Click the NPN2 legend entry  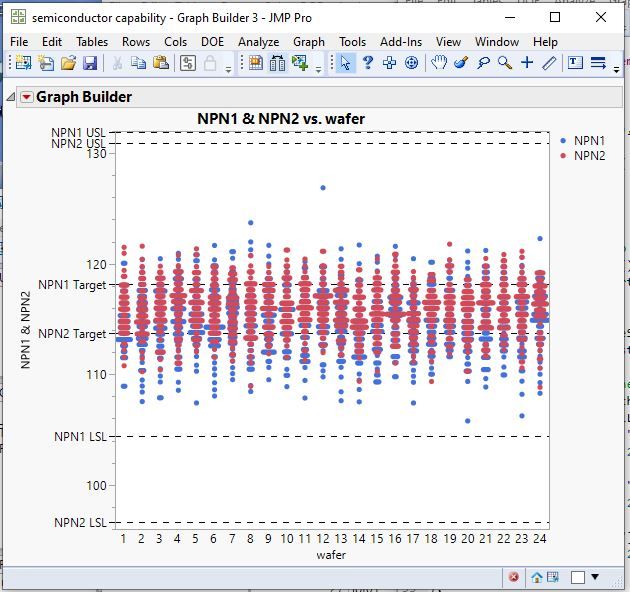pyautogui.click(x=589, y=155)
